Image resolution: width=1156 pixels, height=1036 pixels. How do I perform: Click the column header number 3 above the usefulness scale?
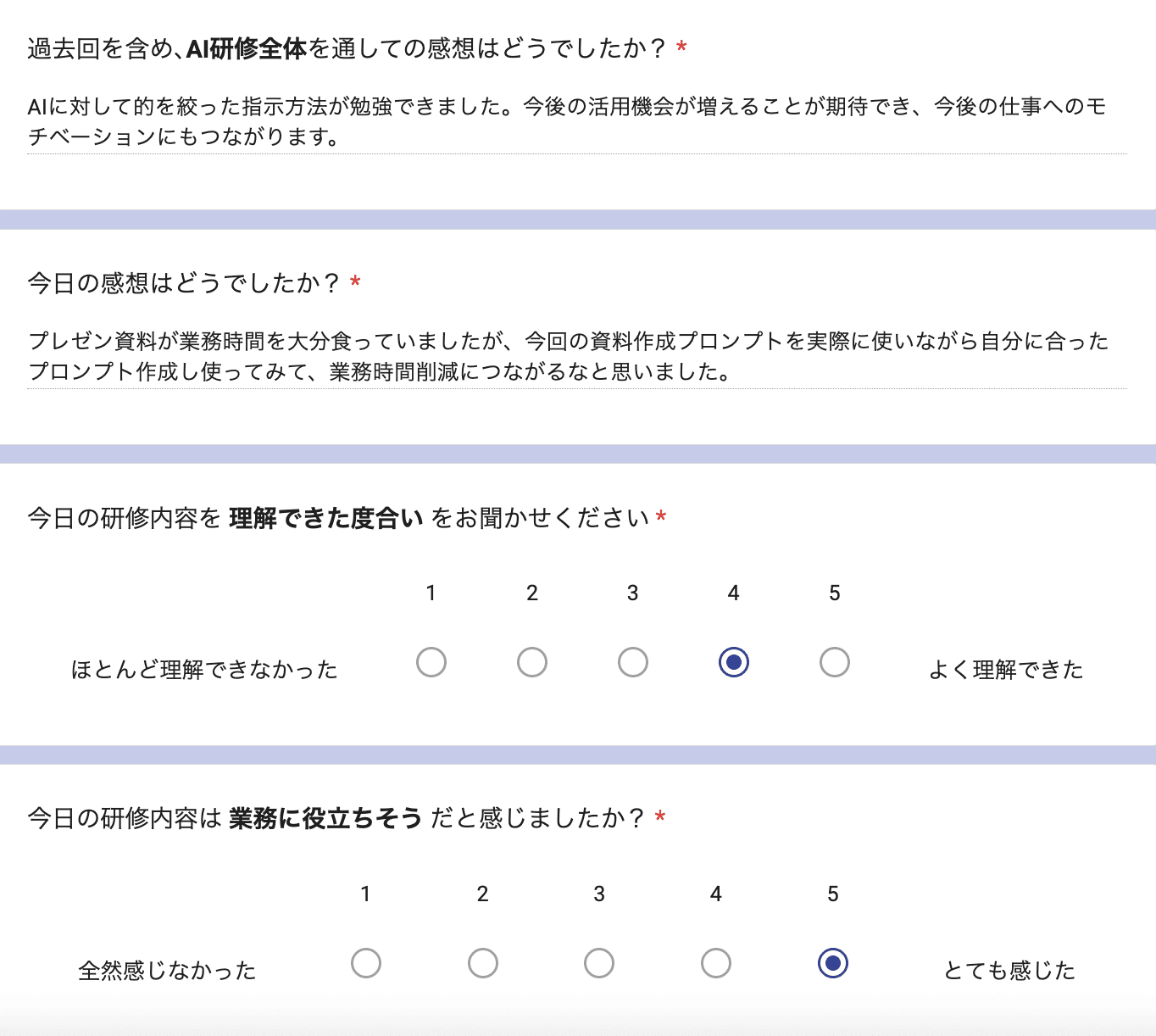pyautogui.click(x=599, y=893)
